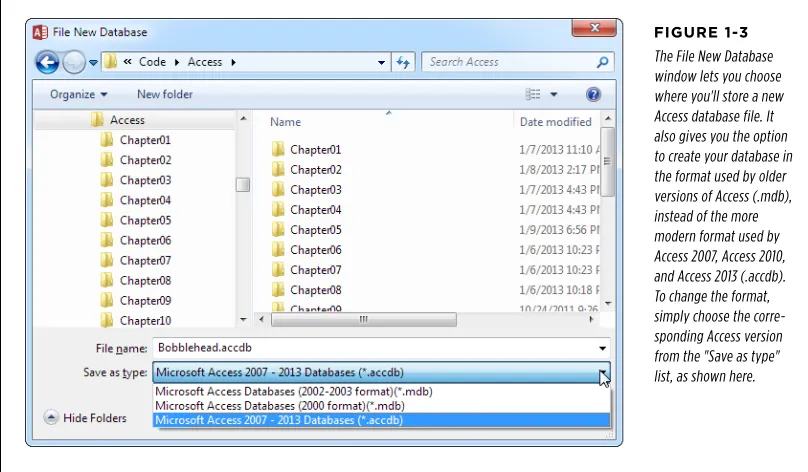808x472 pixels.
Task: Click file list vertical scrollbar thumb
Action: (x=608, y=162)
